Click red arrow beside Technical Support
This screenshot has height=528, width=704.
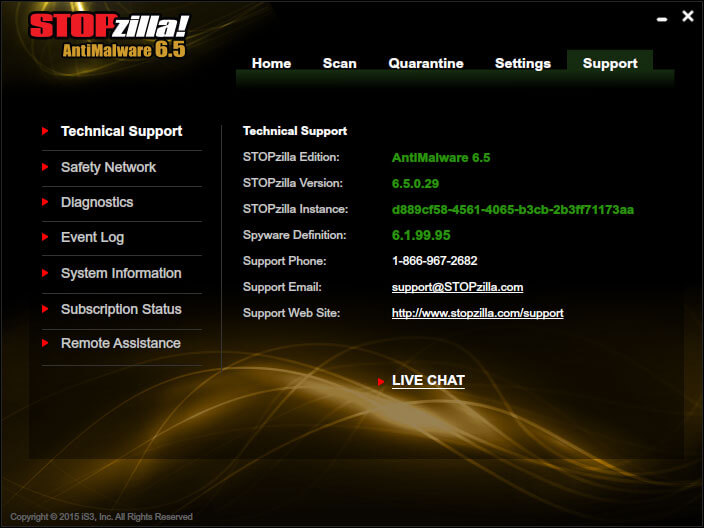(45, 131)
